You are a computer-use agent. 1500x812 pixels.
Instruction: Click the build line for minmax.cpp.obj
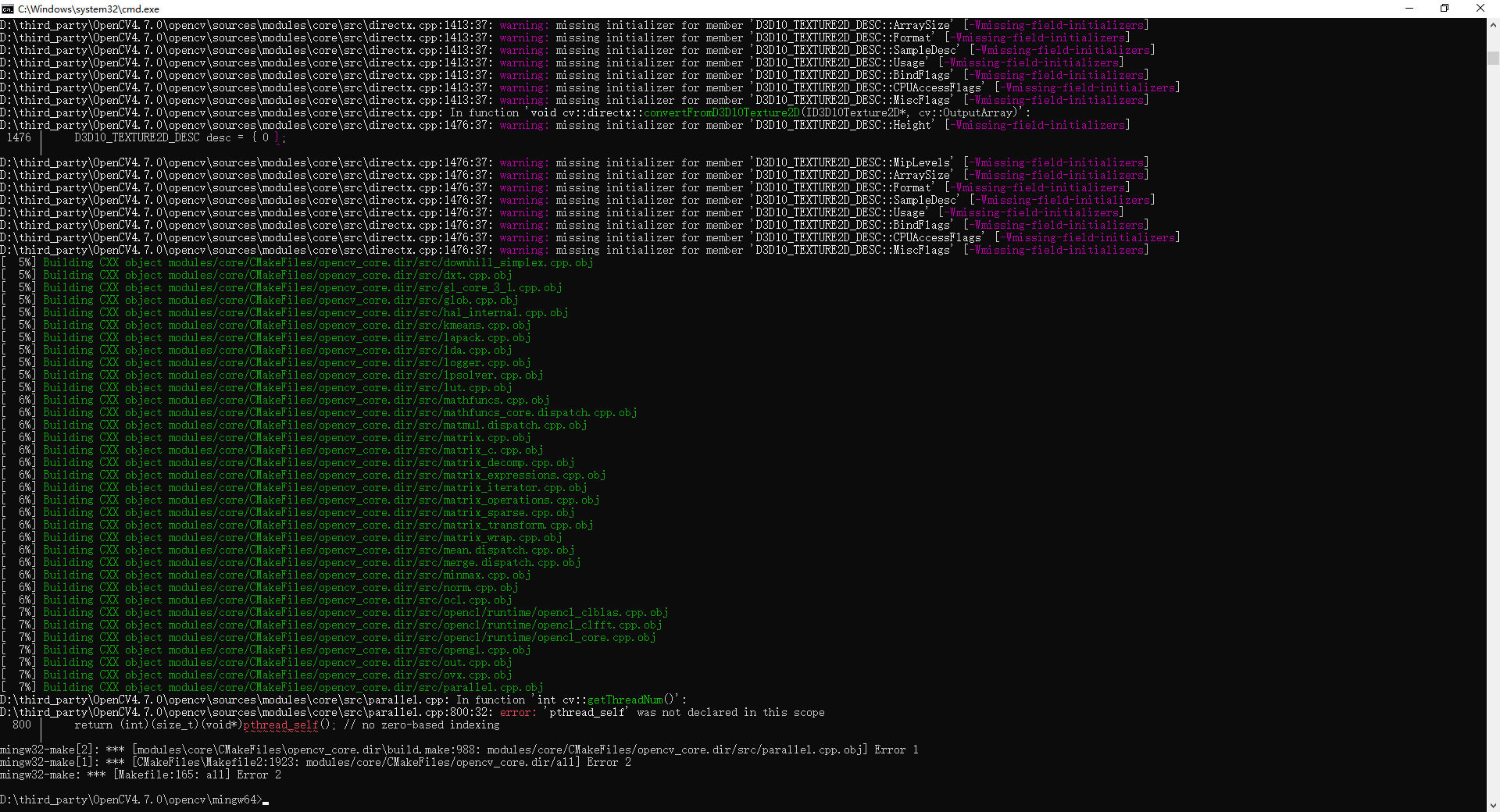(x=266, y=575)
